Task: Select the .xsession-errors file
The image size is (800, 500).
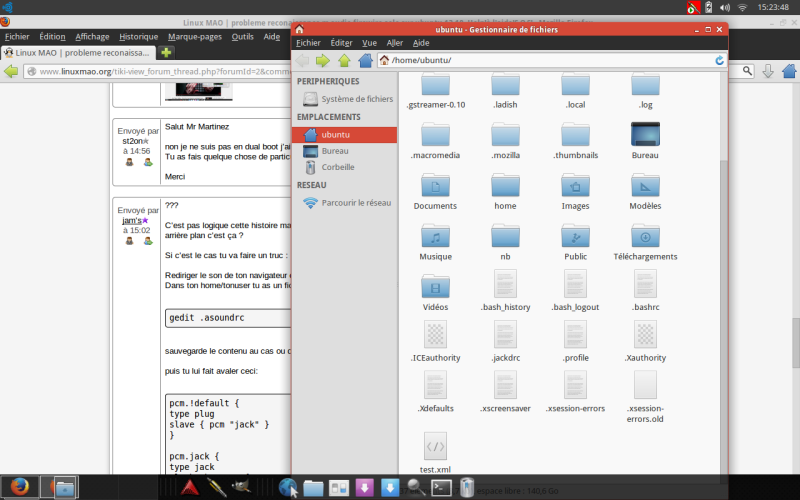Action: tap(575, 392)
